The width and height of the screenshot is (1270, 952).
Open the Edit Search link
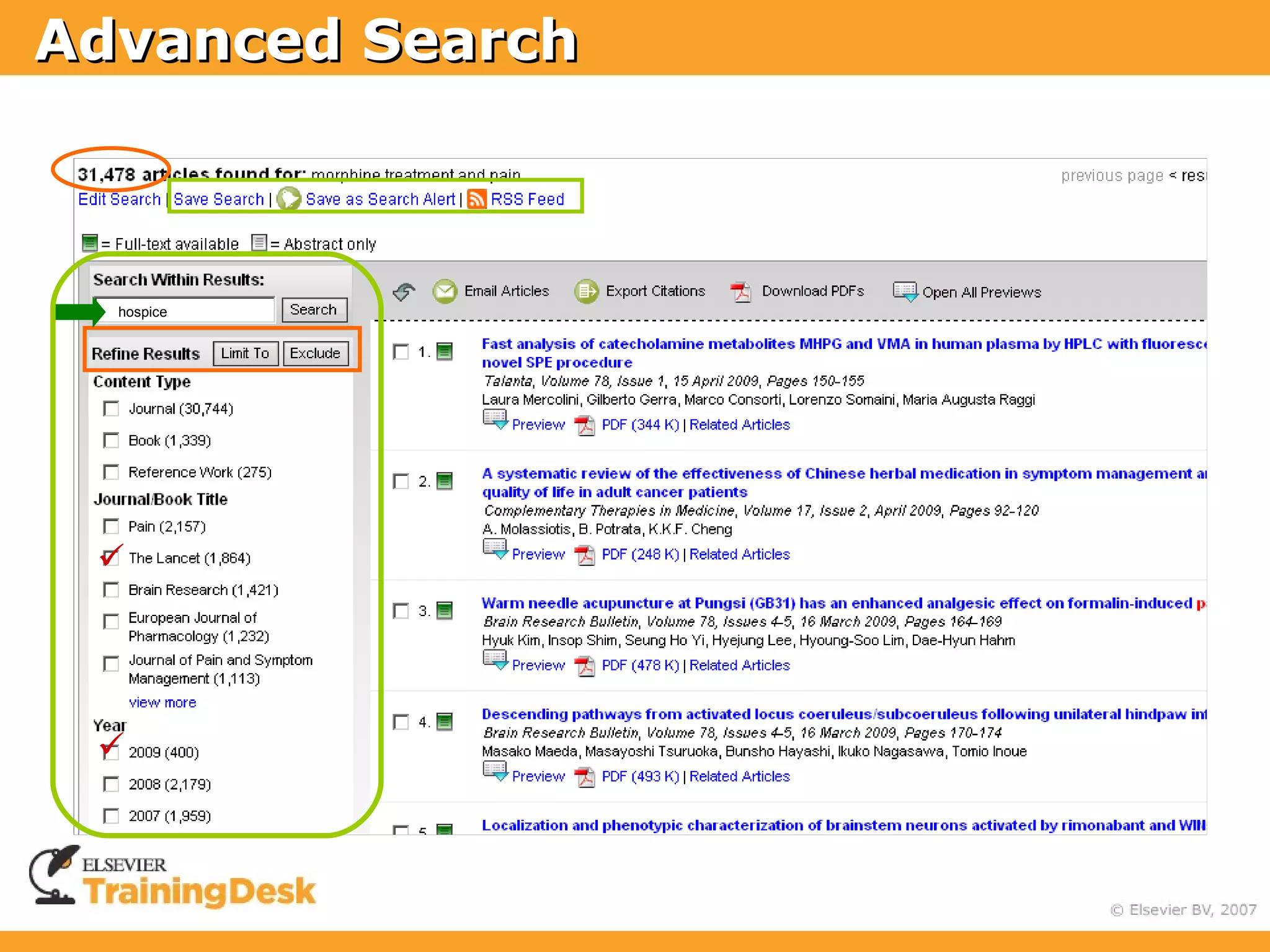119,200
